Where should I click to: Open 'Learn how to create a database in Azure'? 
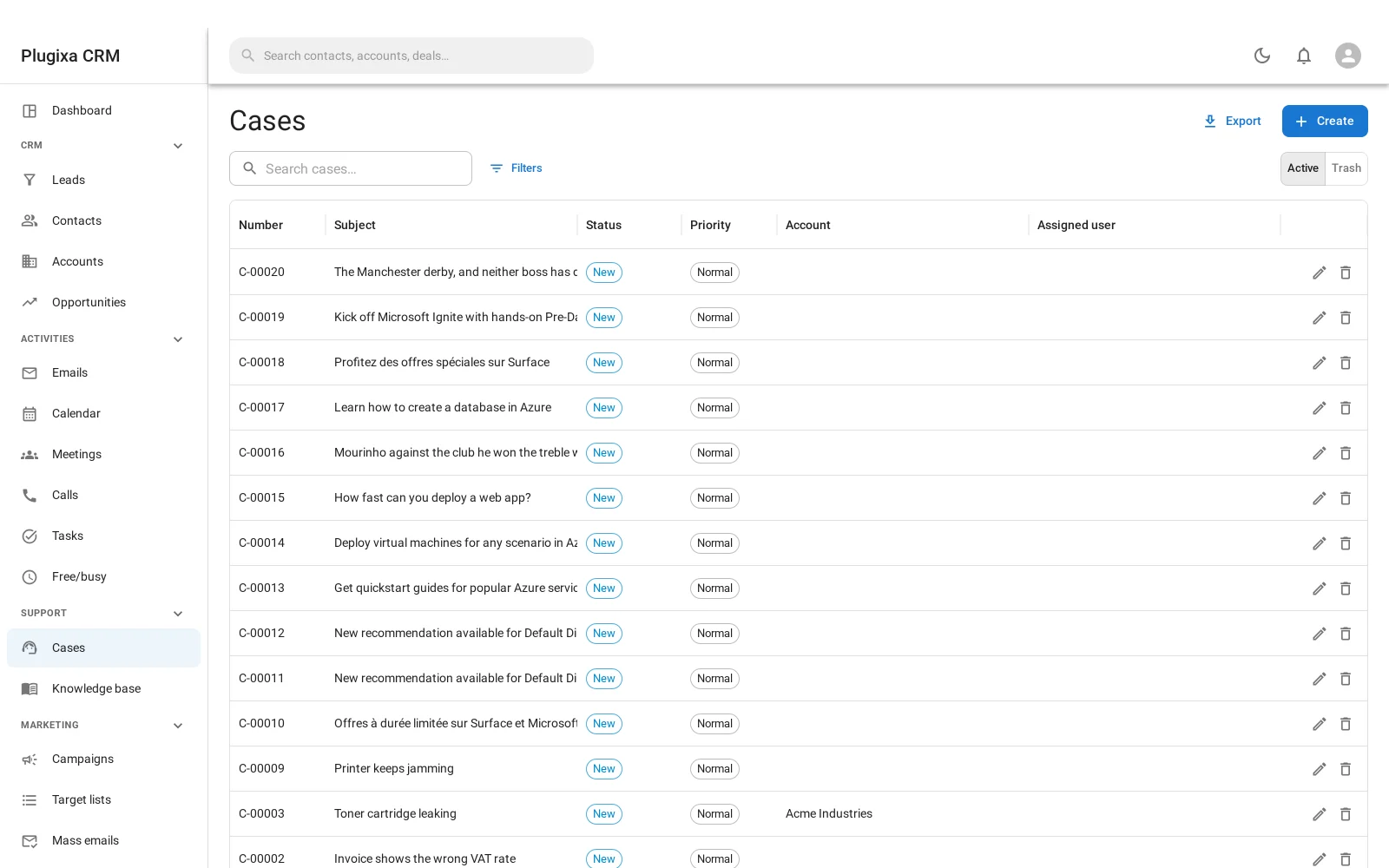pos(443,408)
